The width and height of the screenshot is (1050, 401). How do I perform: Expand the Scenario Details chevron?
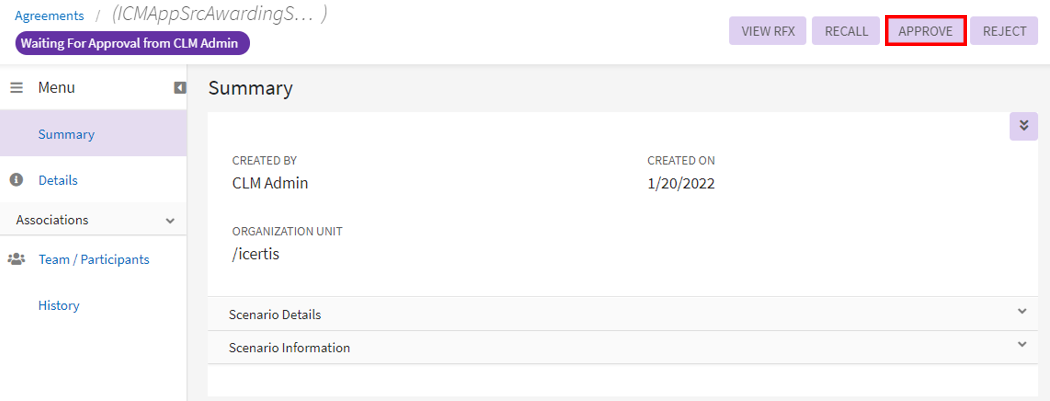click(1022, 311)
